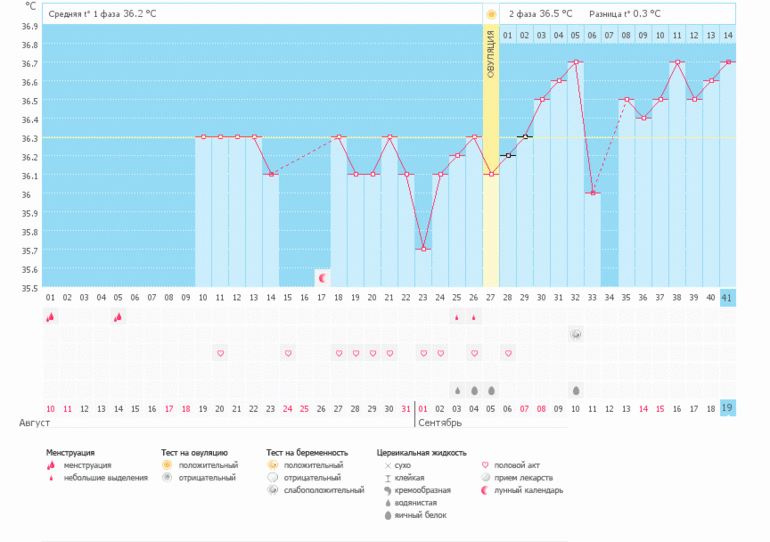
Task: Click the heart icon on cycle day 28
Action: [508, 353]
